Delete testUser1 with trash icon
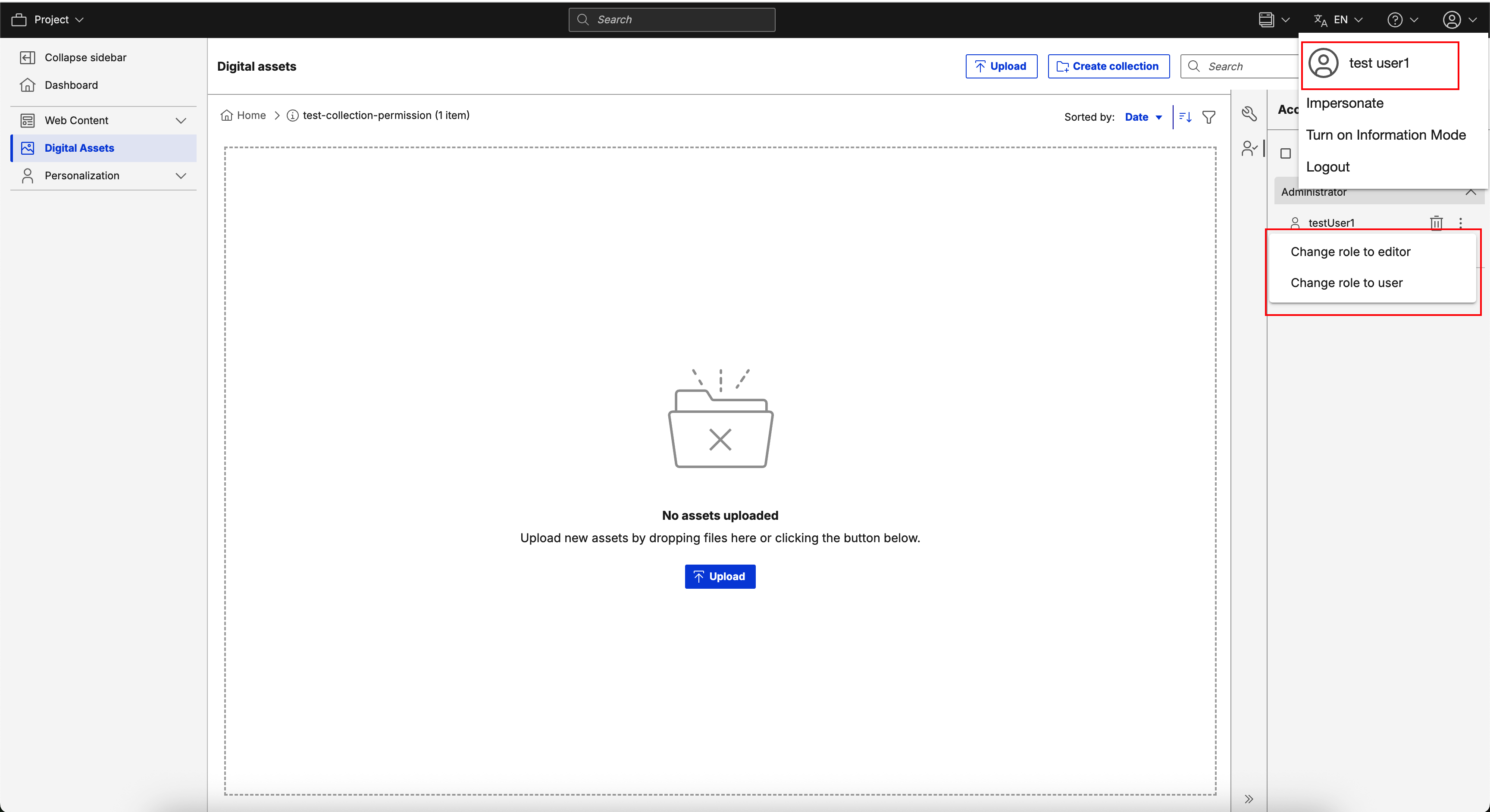This screenshot has height=812, width=1490. [x=1436, y=223]
